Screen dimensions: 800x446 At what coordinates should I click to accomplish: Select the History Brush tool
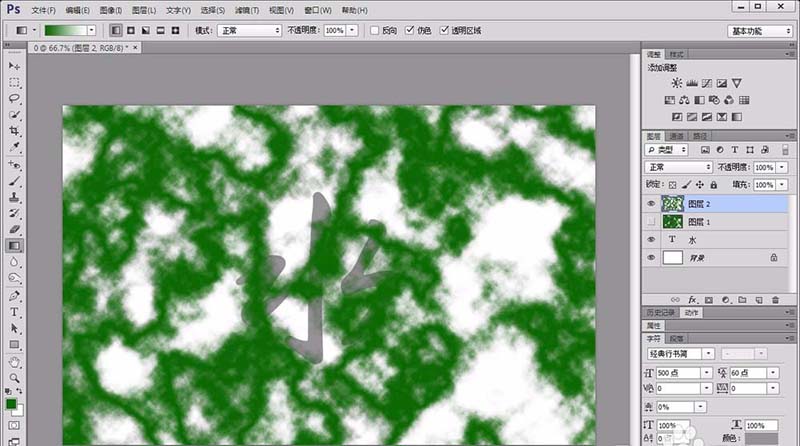14,213
